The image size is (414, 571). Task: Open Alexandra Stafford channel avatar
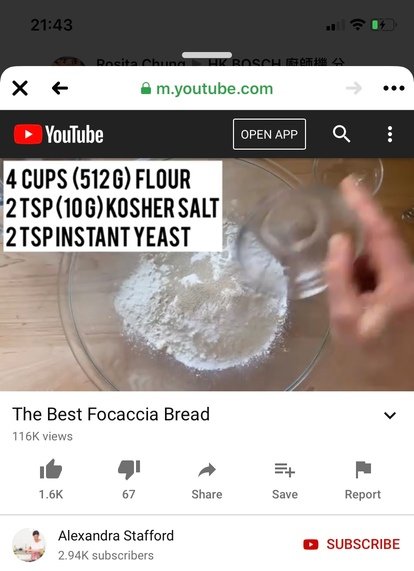point(29,545)
